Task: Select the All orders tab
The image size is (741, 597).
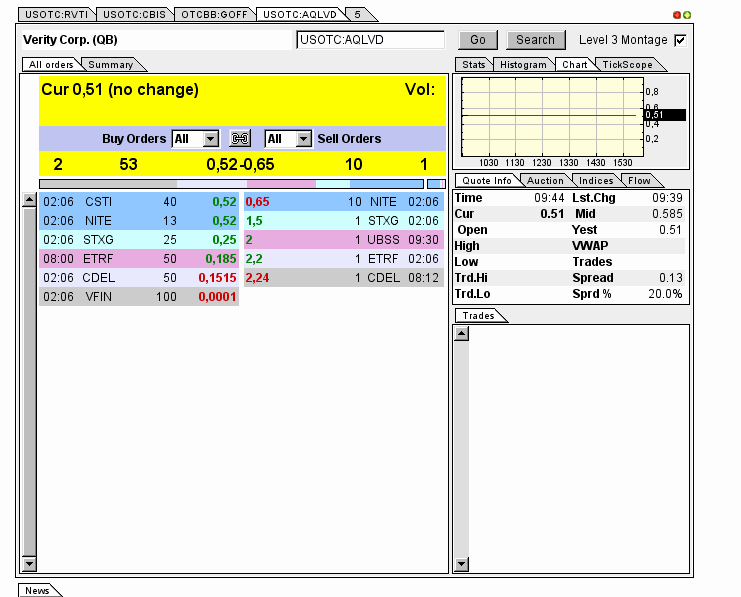Action: point(51,65)
